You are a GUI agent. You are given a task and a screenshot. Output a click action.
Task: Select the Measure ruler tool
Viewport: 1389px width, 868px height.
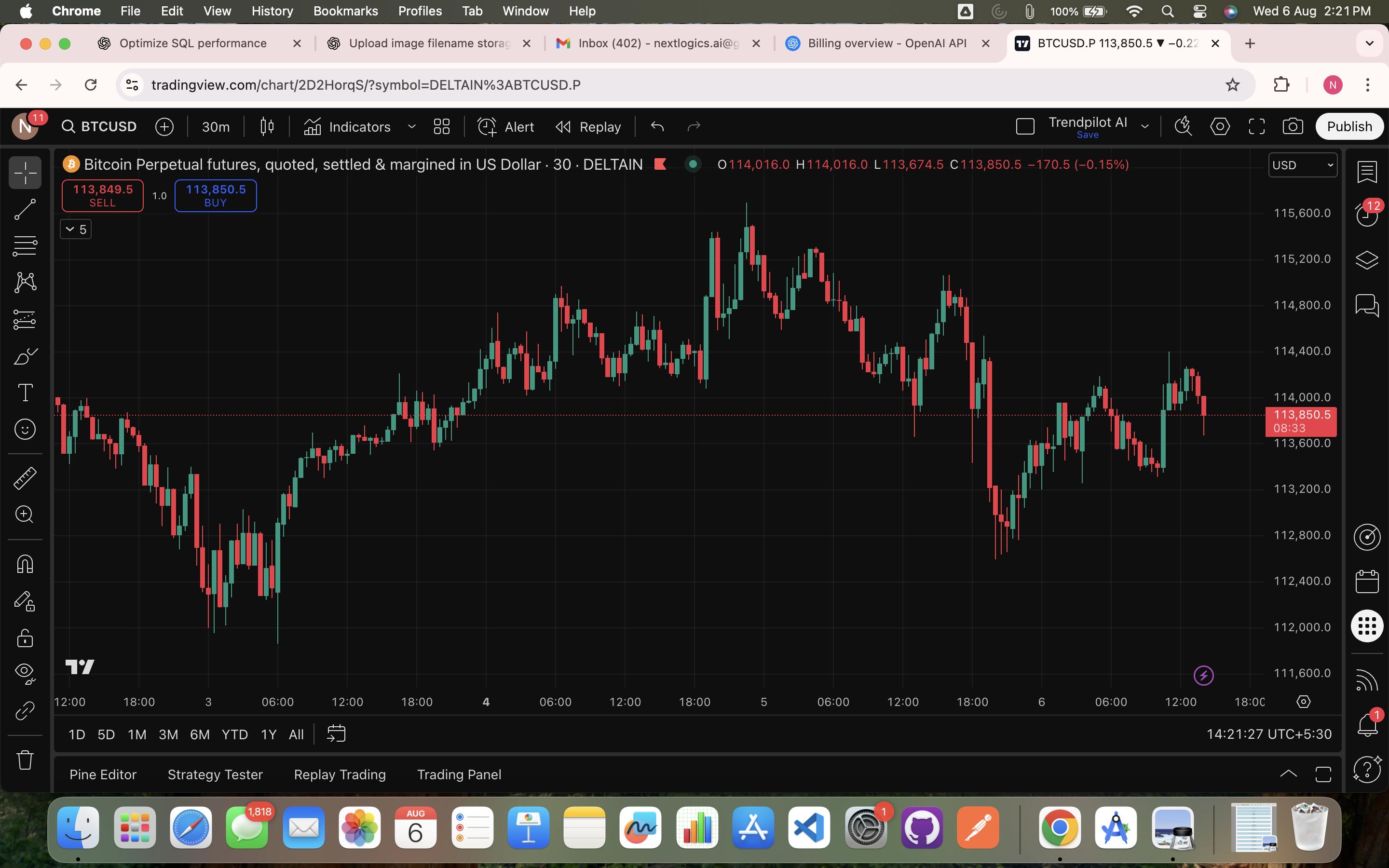pos(25,477)
